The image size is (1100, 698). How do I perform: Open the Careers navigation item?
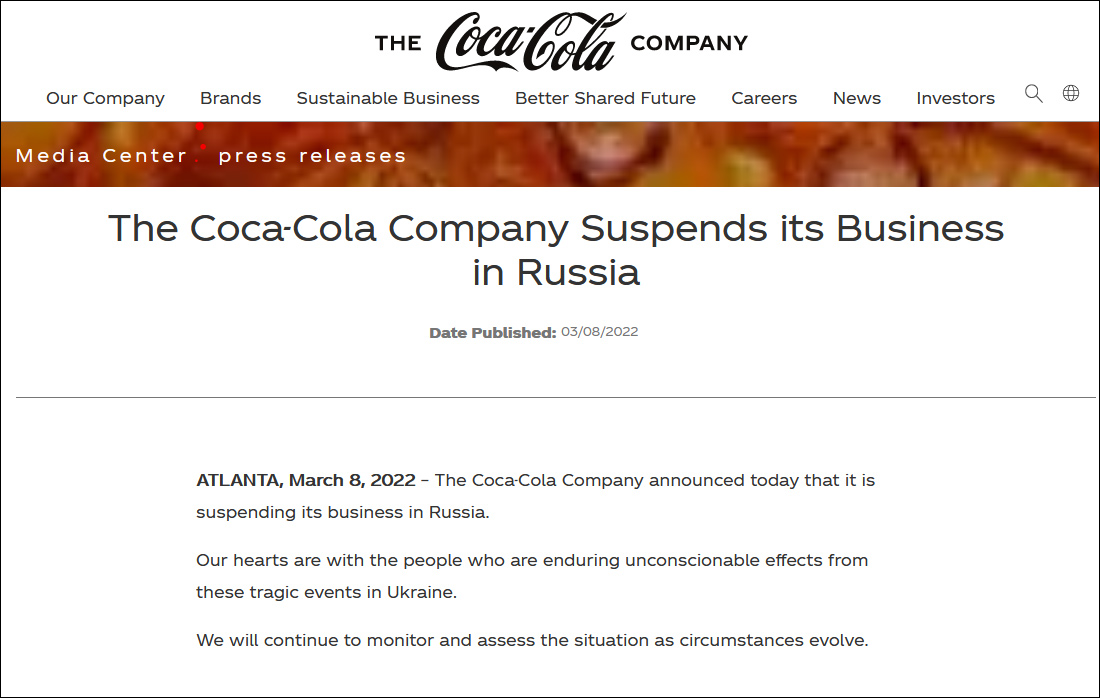[x=764, y=98]
